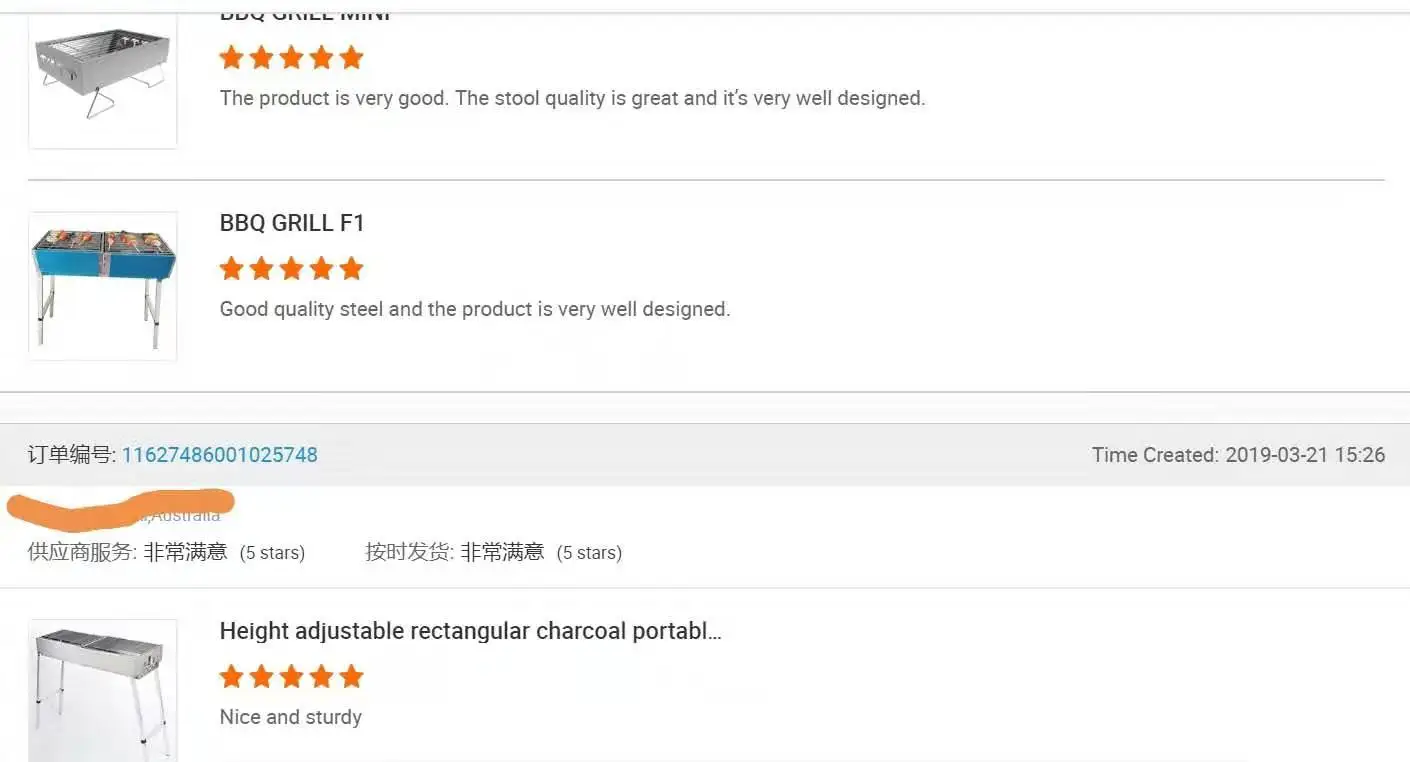Click fifth star of BBQ GRILL F1 rating
This screenshot has width=1410, height=762.
351,268
